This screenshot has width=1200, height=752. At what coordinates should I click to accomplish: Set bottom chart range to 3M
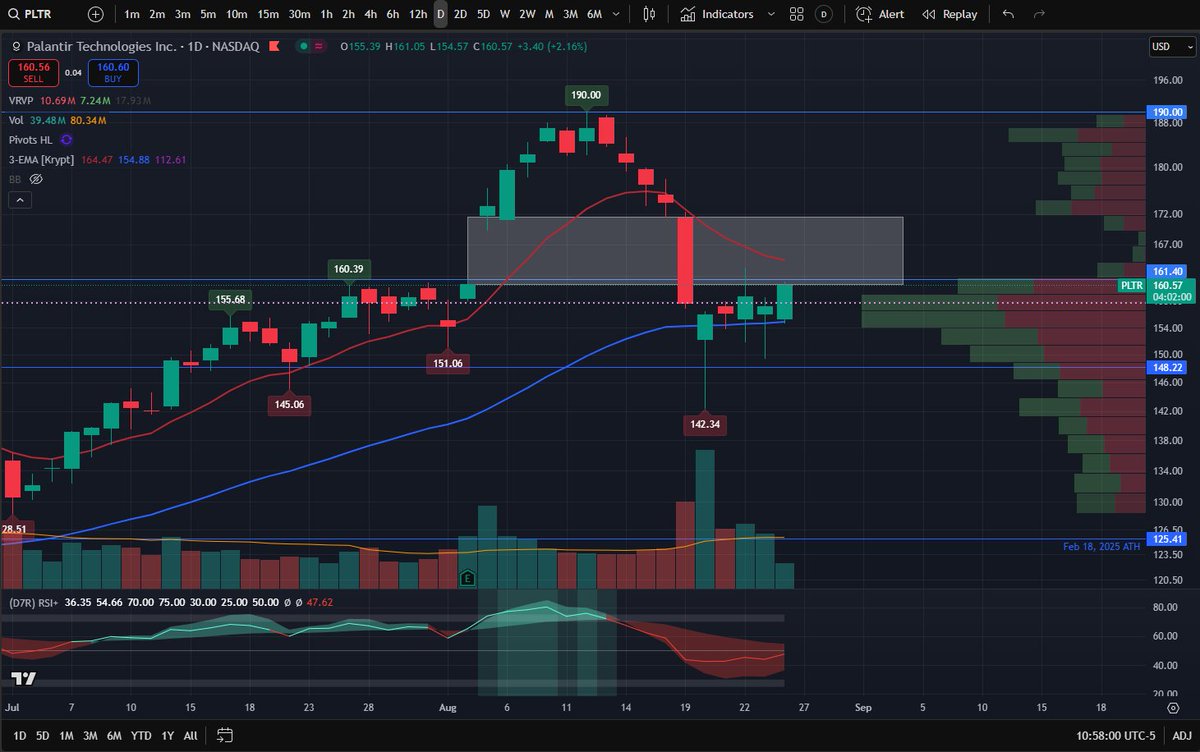pyautogui.click(x=91, y=735)
